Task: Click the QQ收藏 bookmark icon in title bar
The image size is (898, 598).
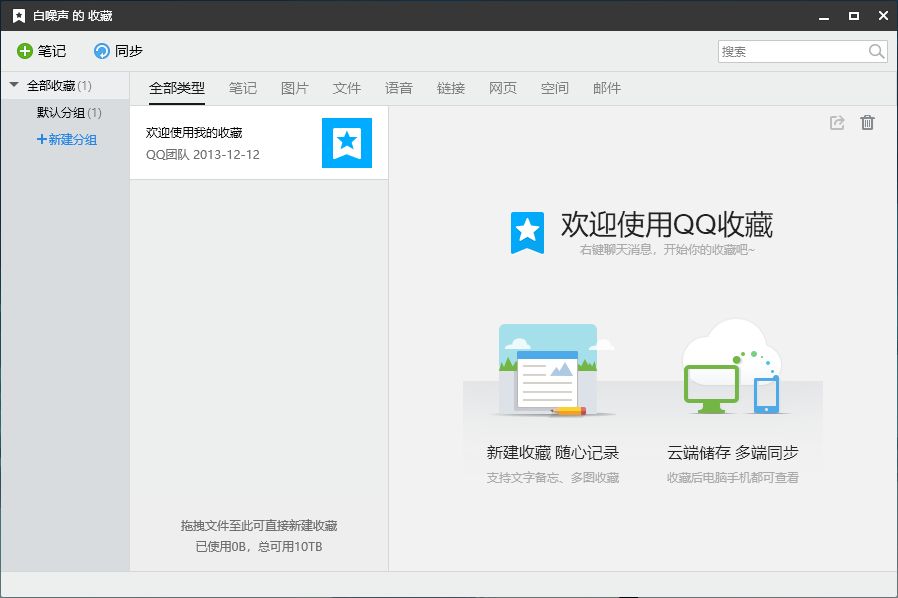Action: [19, 16]
